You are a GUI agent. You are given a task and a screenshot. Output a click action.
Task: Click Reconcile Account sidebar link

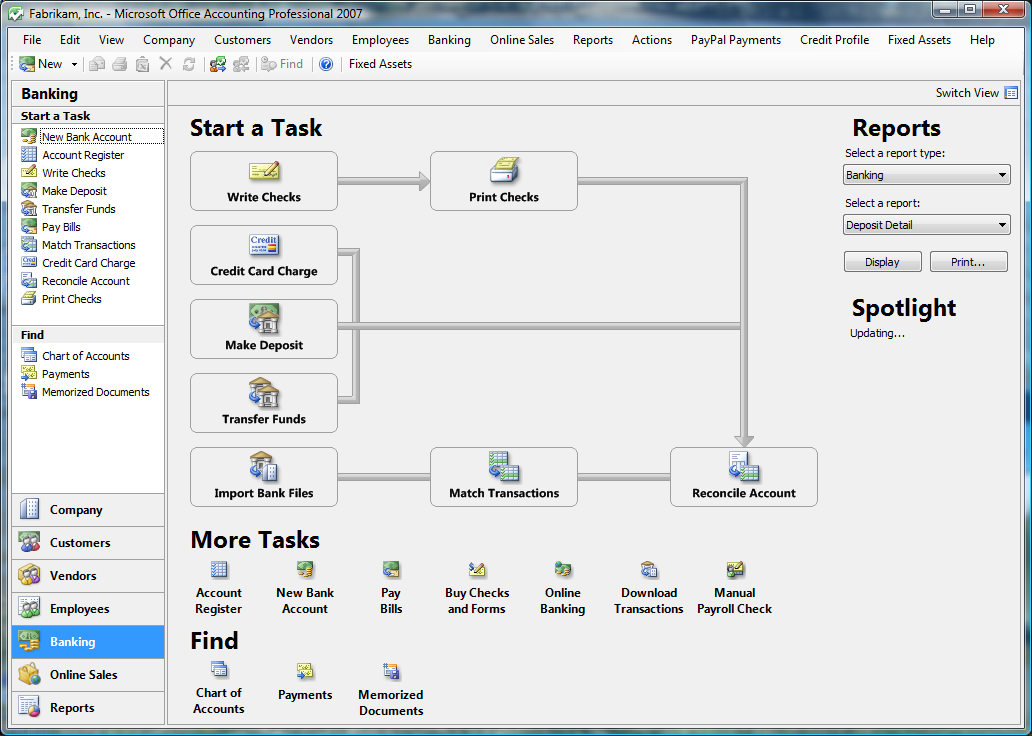click(x=86, y=280)
